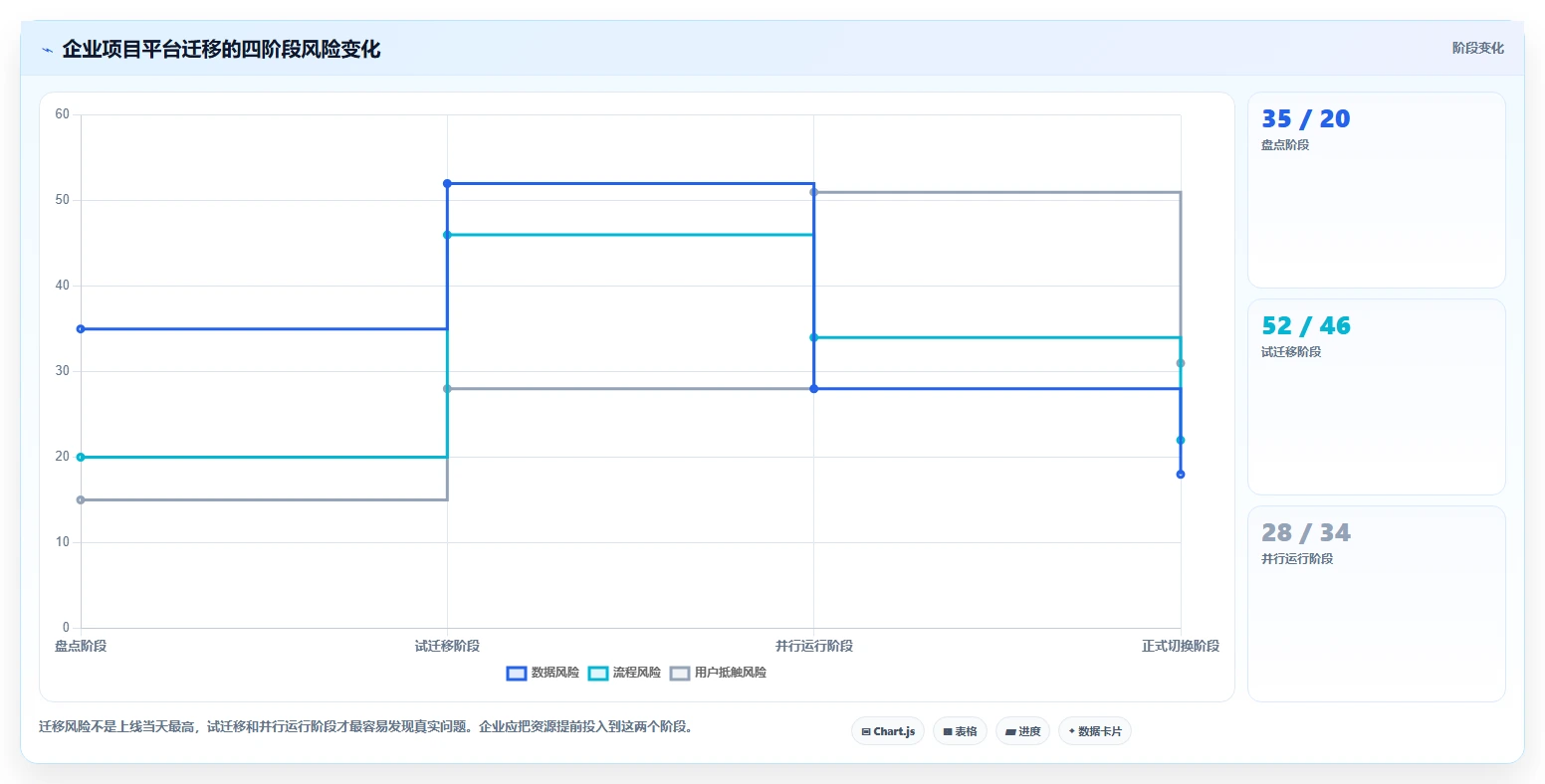Click the lightning icon beside the chart title
The height and width of the screenshot is (784, 1545).
pos(47,50)
